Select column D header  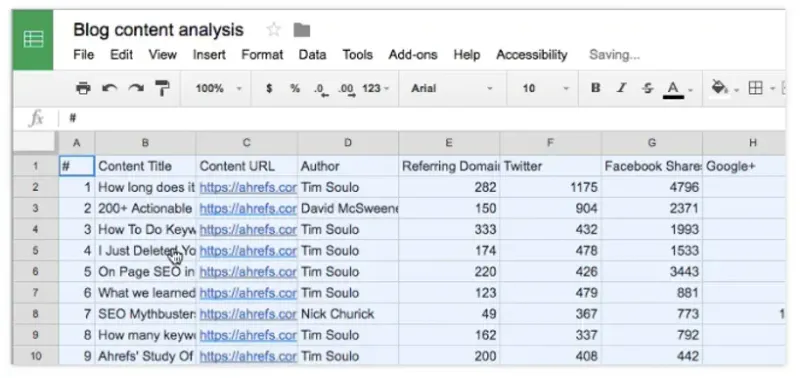tap(348, 143)
